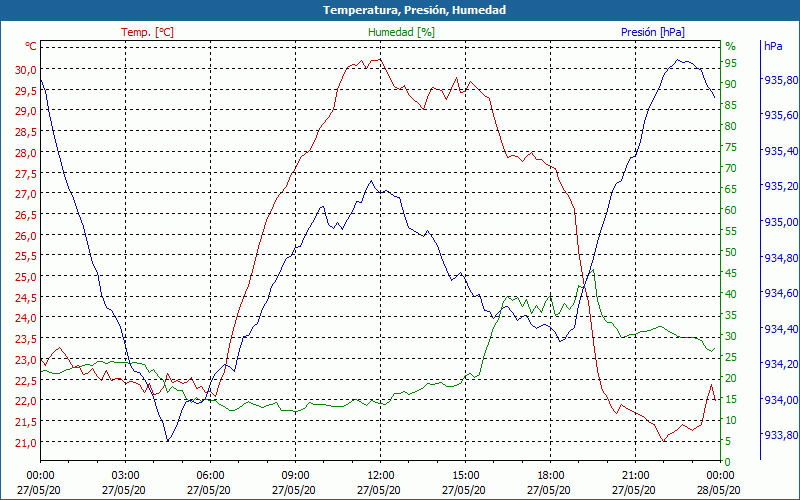Click temperature axis value 26,0
Image resolution: width=800 pixels, height=500 pixels.
[x=25, y=236]
